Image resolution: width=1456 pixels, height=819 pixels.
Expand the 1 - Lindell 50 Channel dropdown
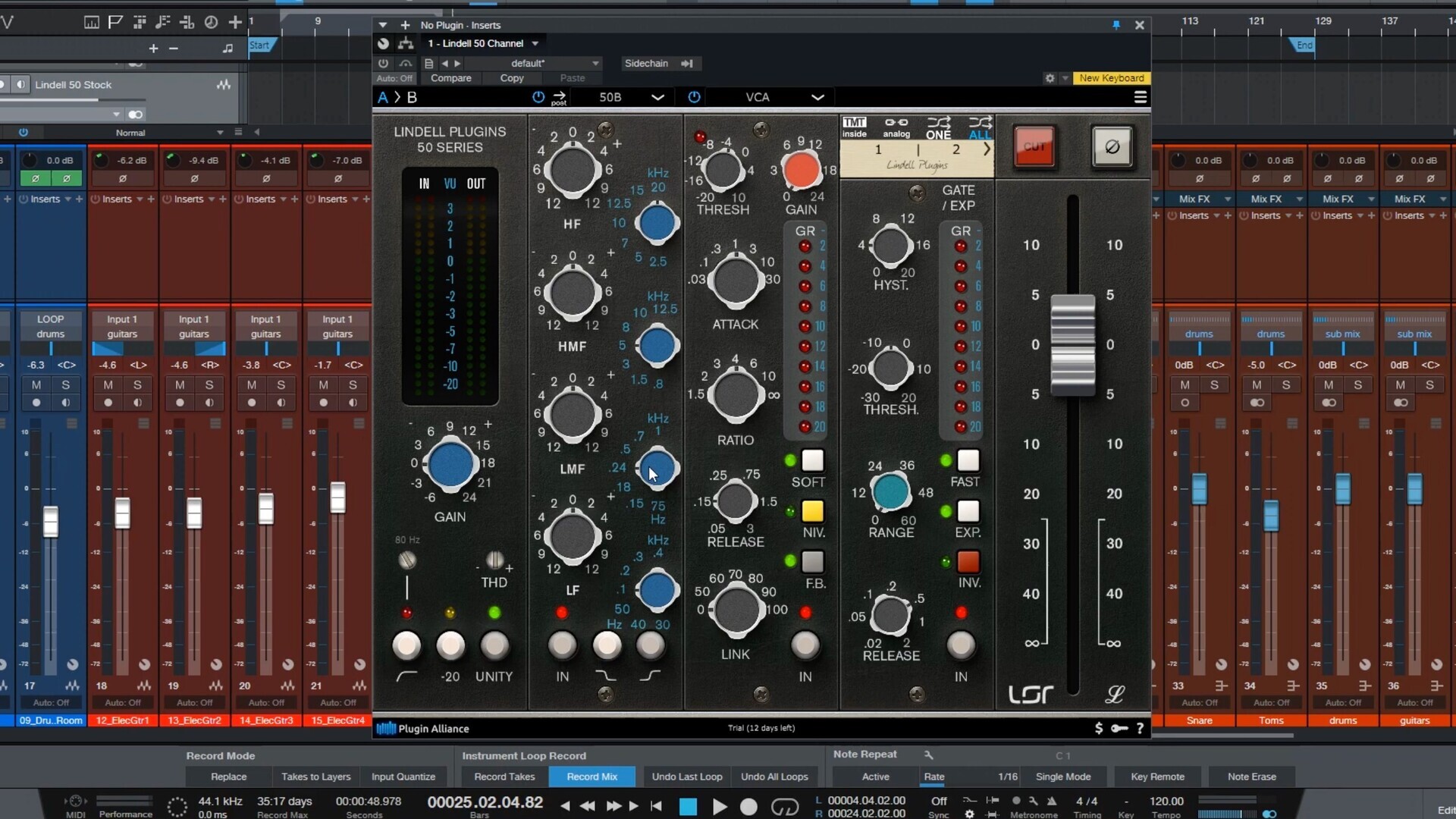point(535,43)
